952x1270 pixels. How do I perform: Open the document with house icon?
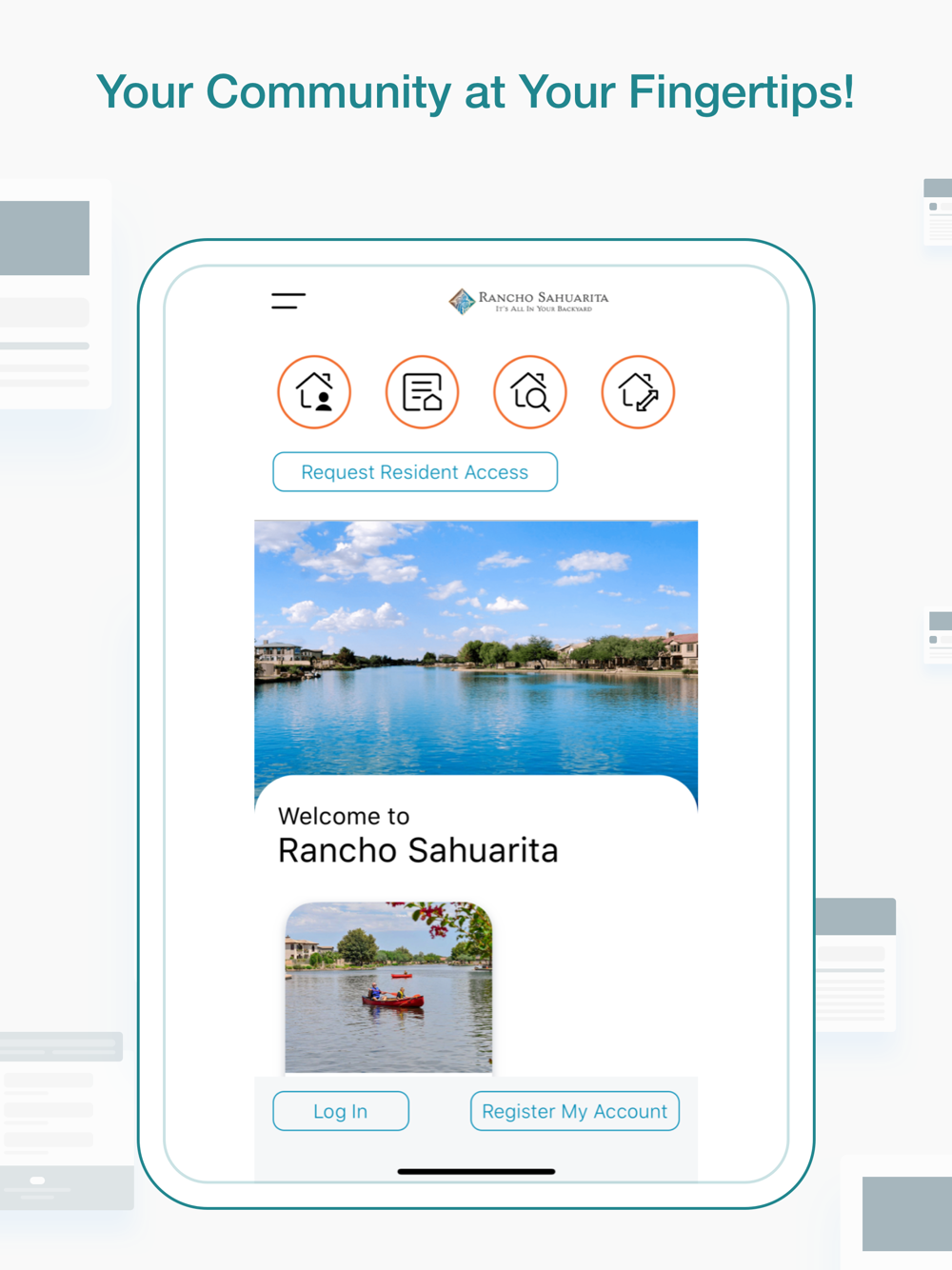[x=423, y=392]
